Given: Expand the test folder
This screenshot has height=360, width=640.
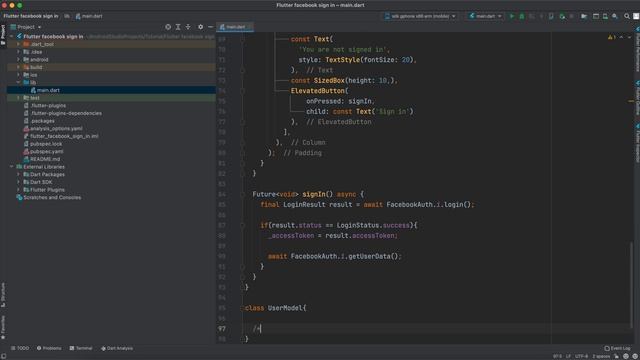Looking at the screenshot, I should point(18,98).
